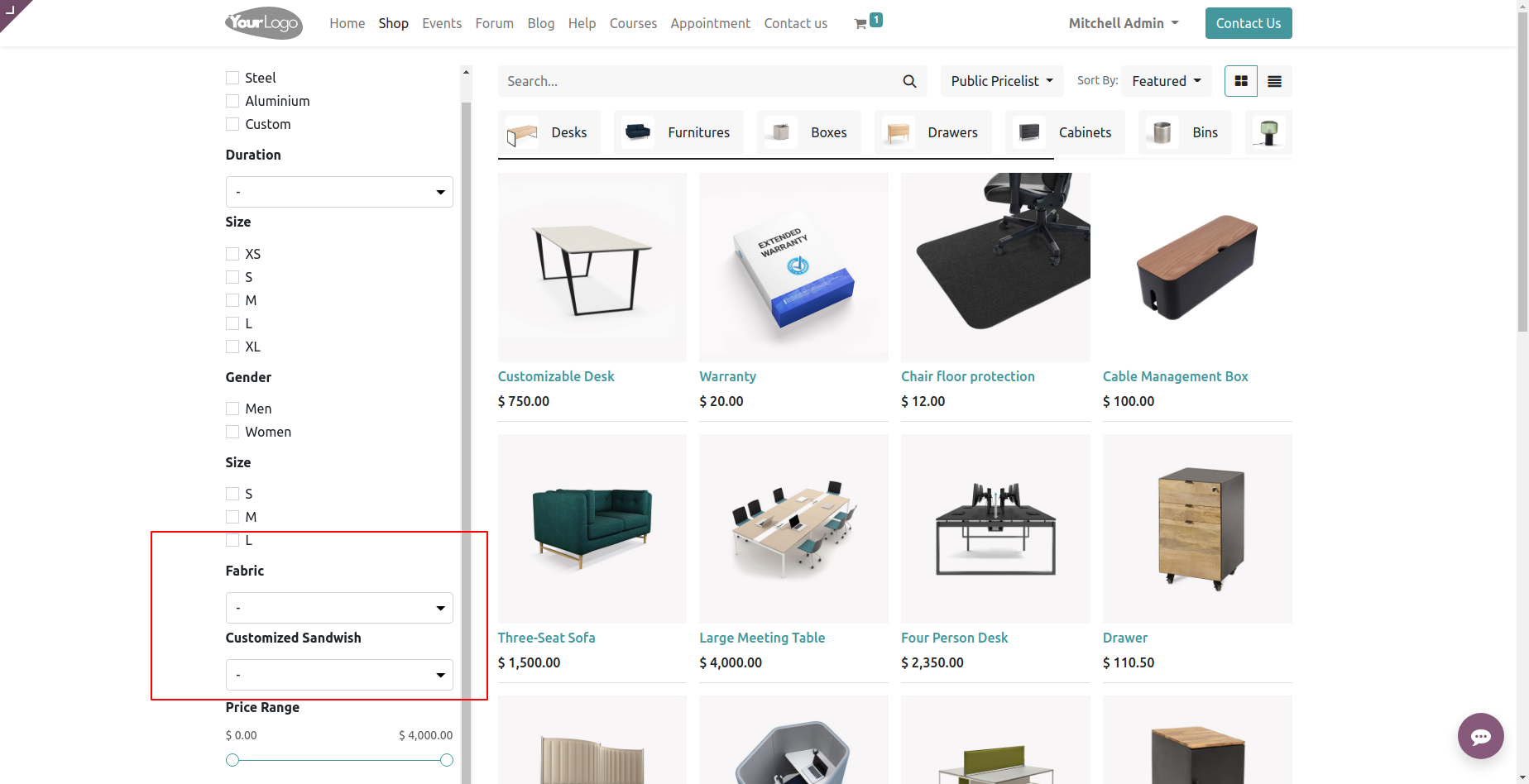Click the Large Meeting Table image
1529x784 pixels.
[793, 528]
